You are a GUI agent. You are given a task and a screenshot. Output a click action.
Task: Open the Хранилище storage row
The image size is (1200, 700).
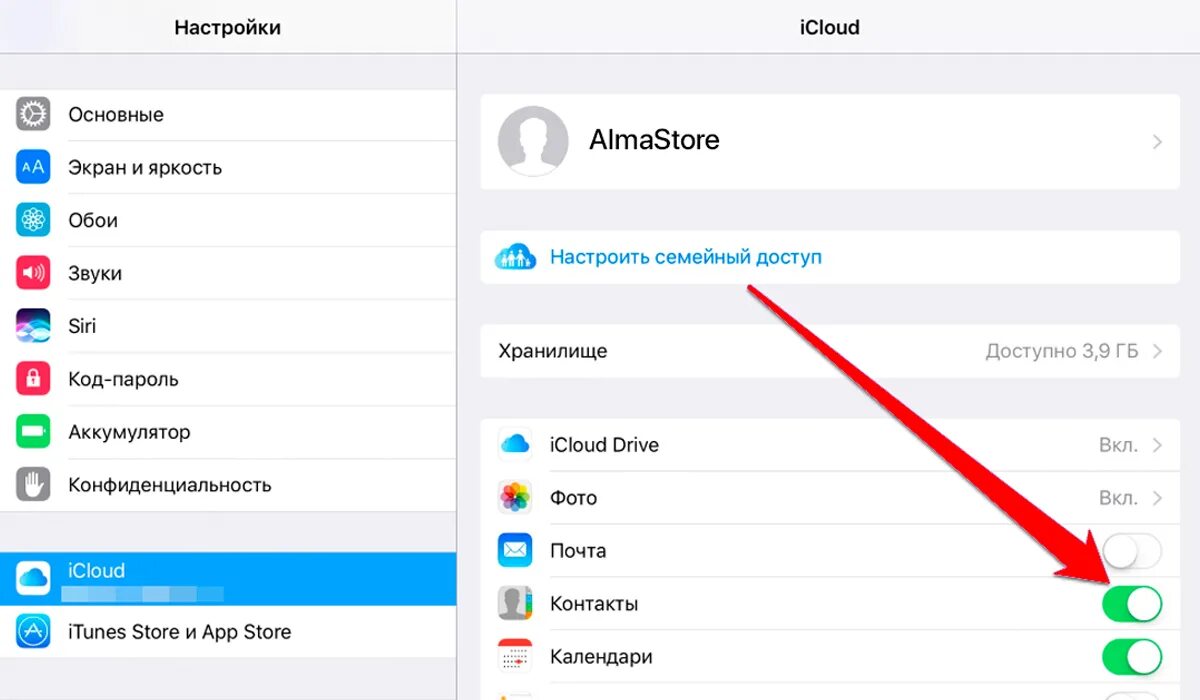click(x=830, y=351)
